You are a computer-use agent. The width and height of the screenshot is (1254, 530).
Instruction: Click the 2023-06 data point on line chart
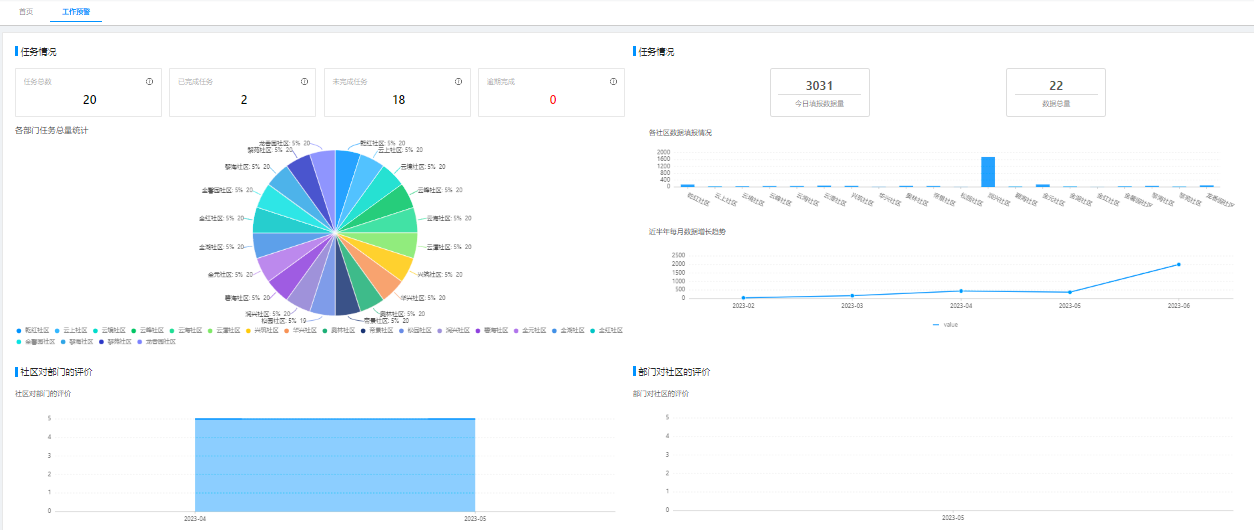pos(1178,265)
